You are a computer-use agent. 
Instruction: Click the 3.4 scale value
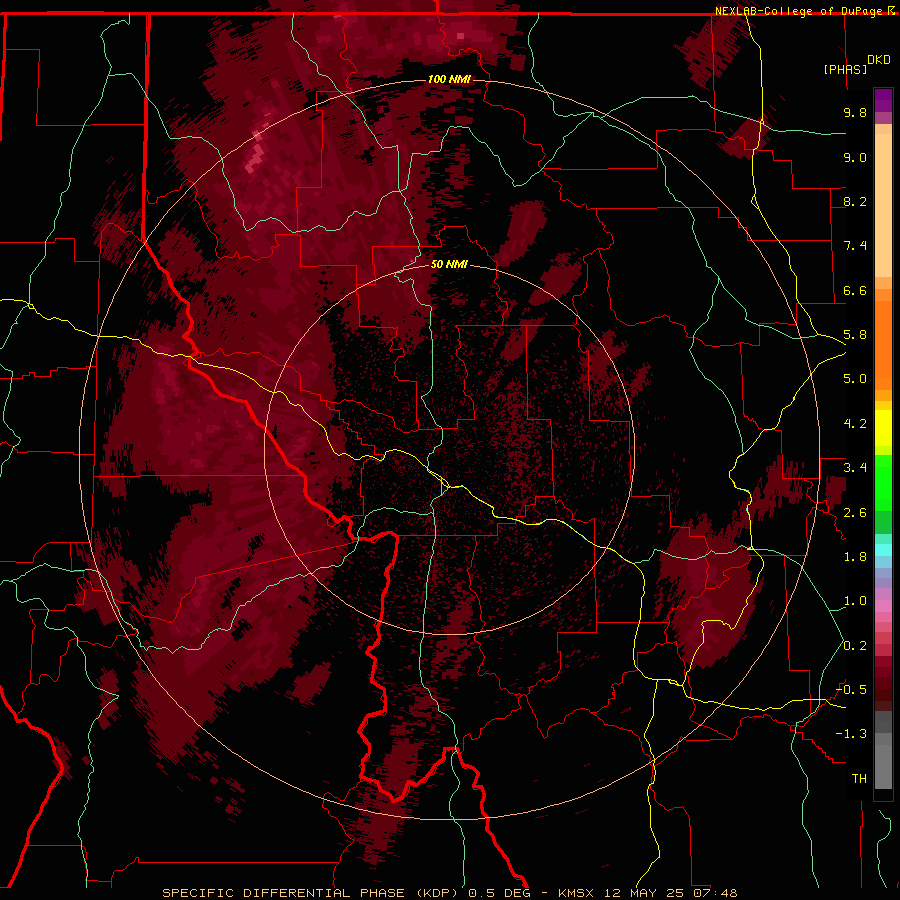855,468
